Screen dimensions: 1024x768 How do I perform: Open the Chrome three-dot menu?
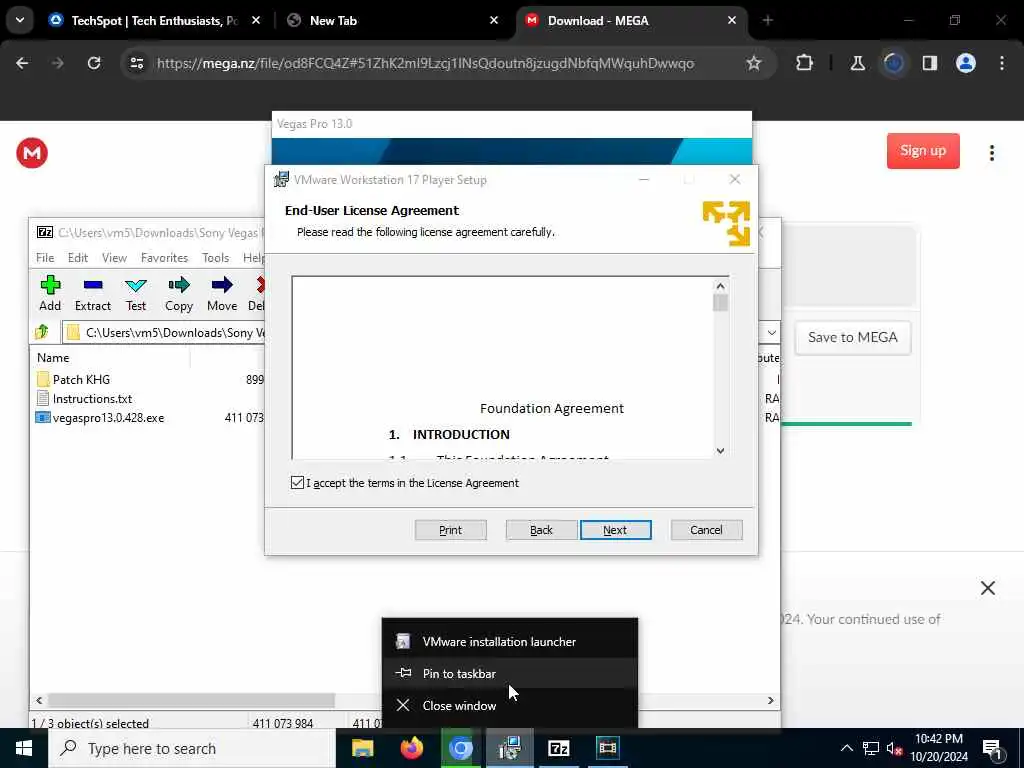pyautogui.click(x=1002, y=63)
